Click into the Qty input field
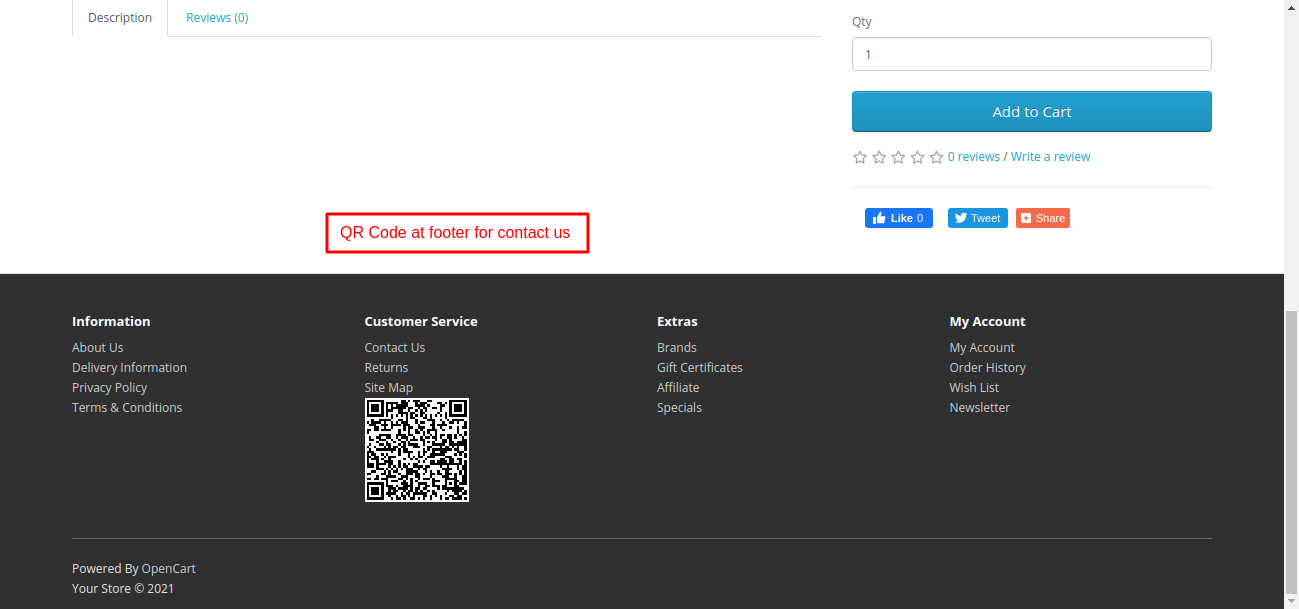This screenshot has height=609, width=1299. (1031, 54)
